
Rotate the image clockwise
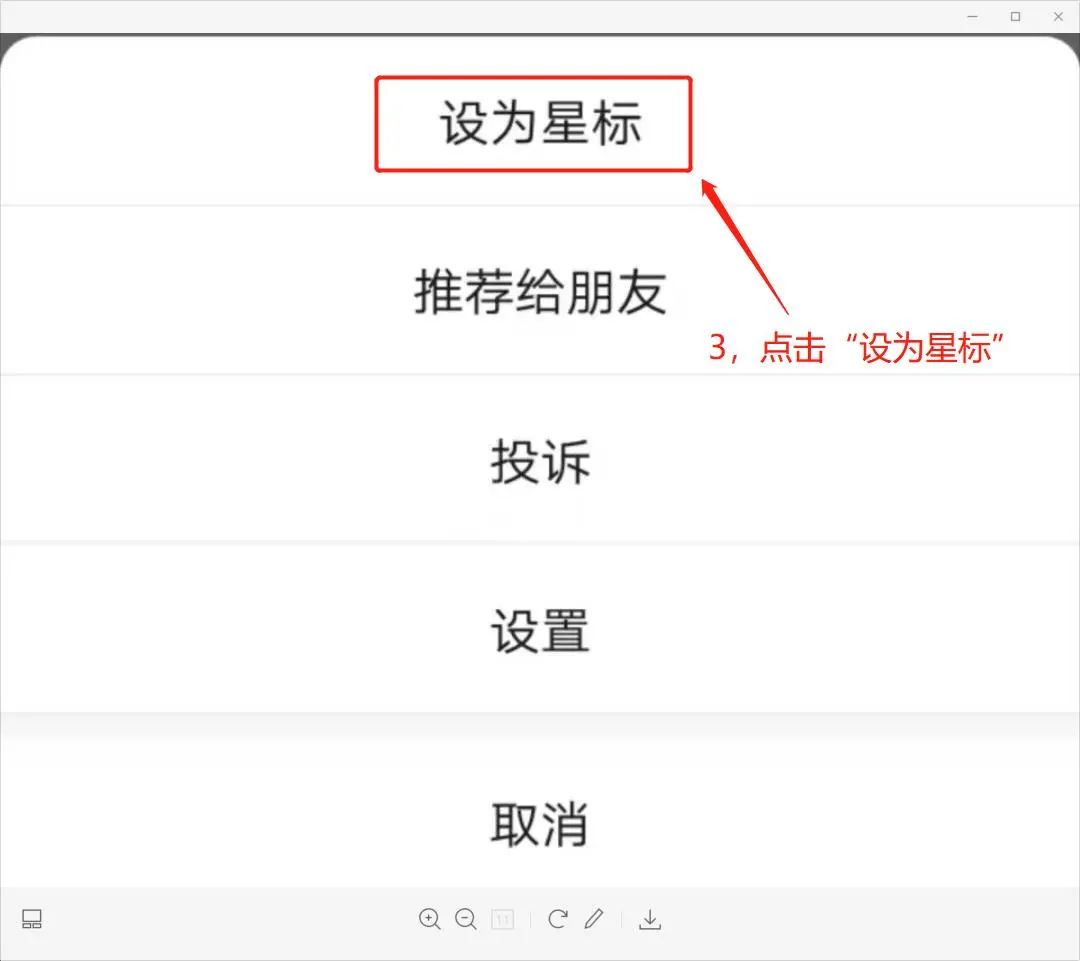coord(558,919)
